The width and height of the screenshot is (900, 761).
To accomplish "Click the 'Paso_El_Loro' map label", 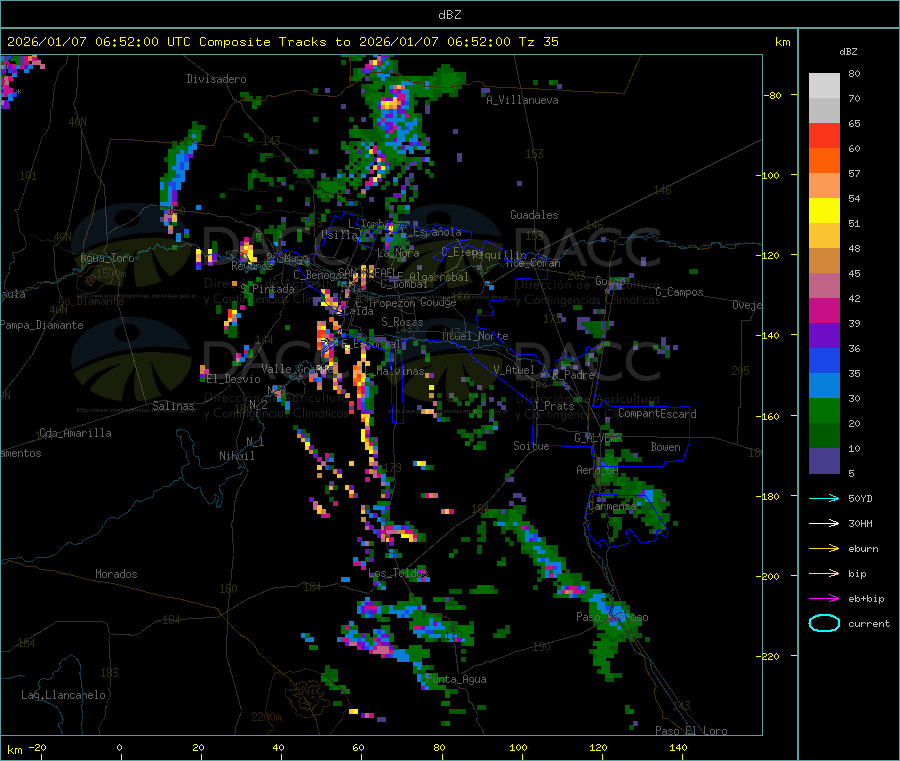I will point(691,731).
